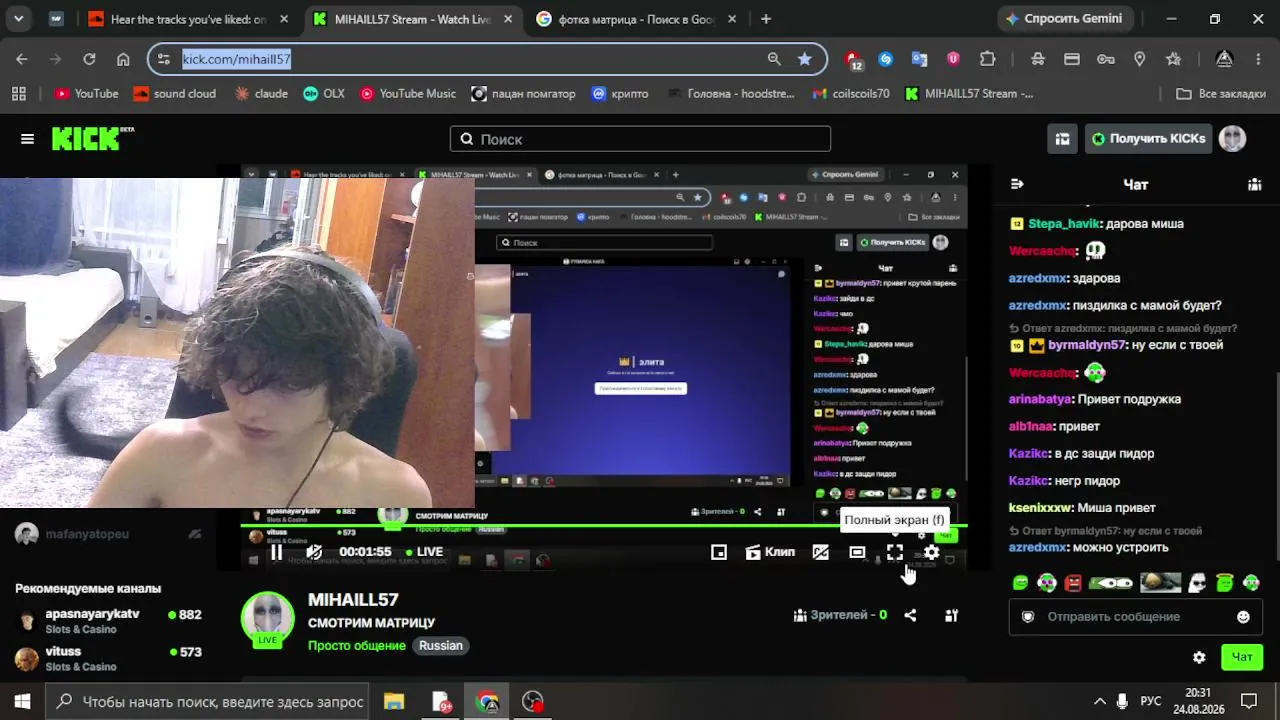Show the chat users list icon
Viewport: 1280px width, 720px height.
(1254, 184)
